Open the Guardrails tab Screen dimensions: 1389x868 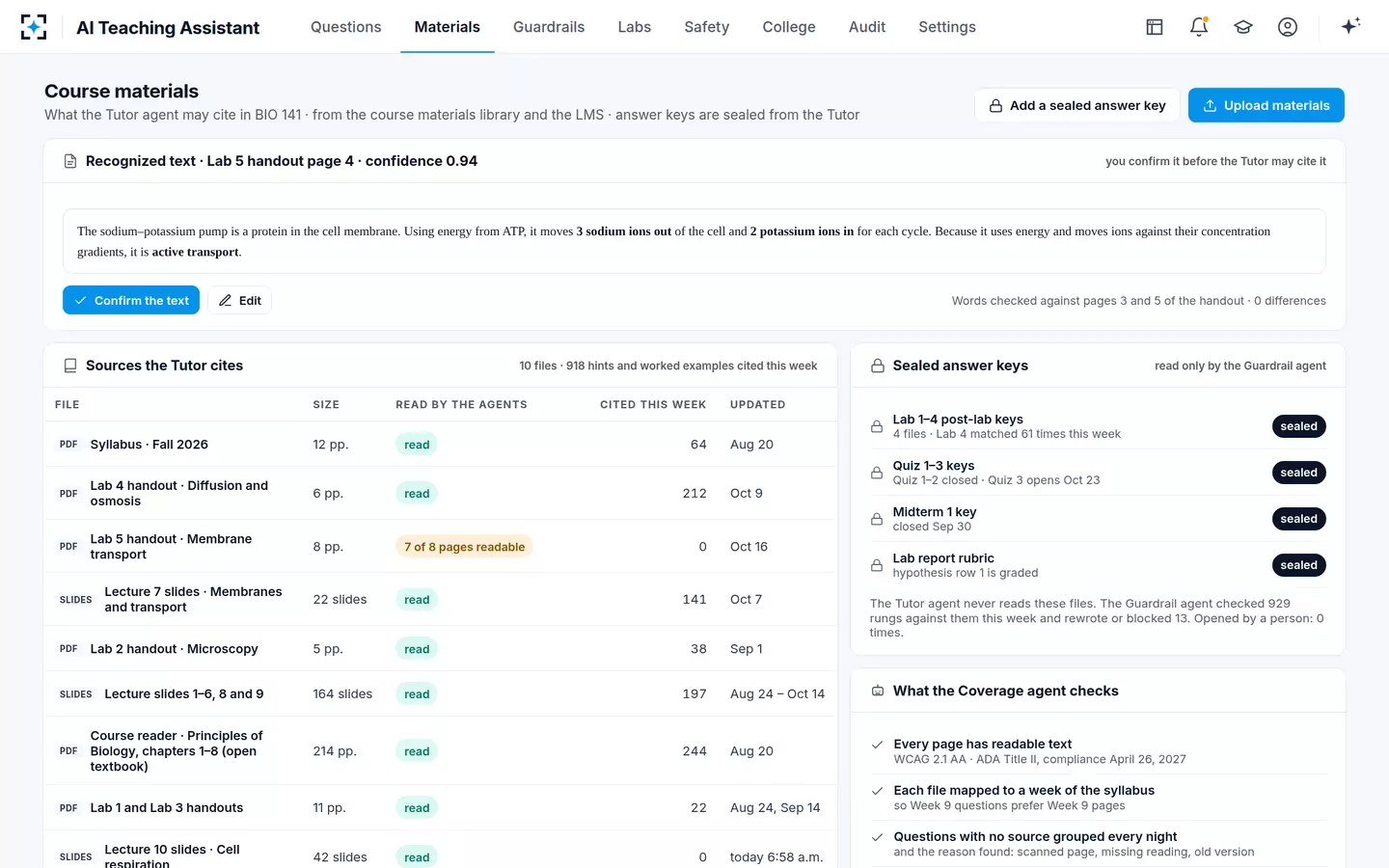[549, 27]
